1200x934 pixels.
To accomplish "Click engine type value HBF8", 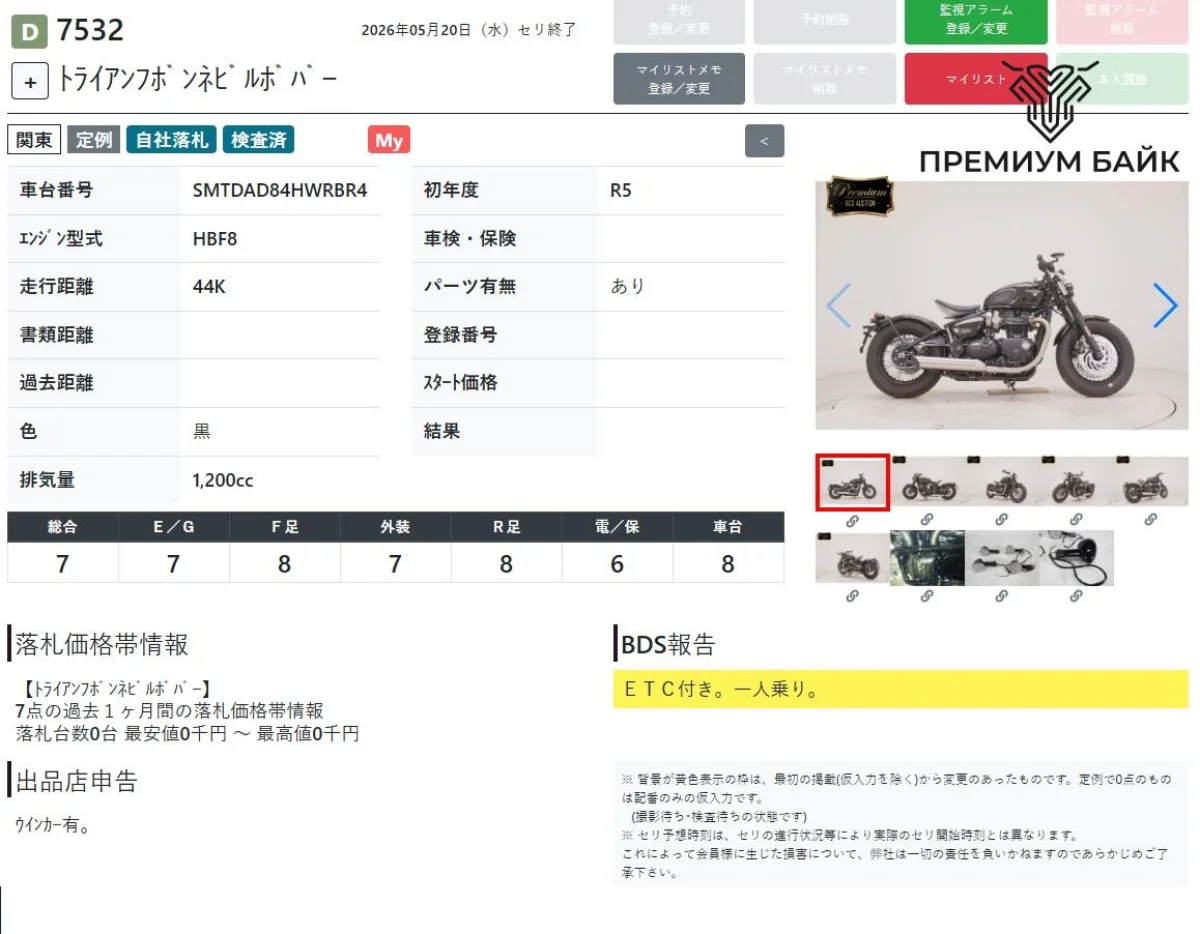I will click(x=215, y=239).
